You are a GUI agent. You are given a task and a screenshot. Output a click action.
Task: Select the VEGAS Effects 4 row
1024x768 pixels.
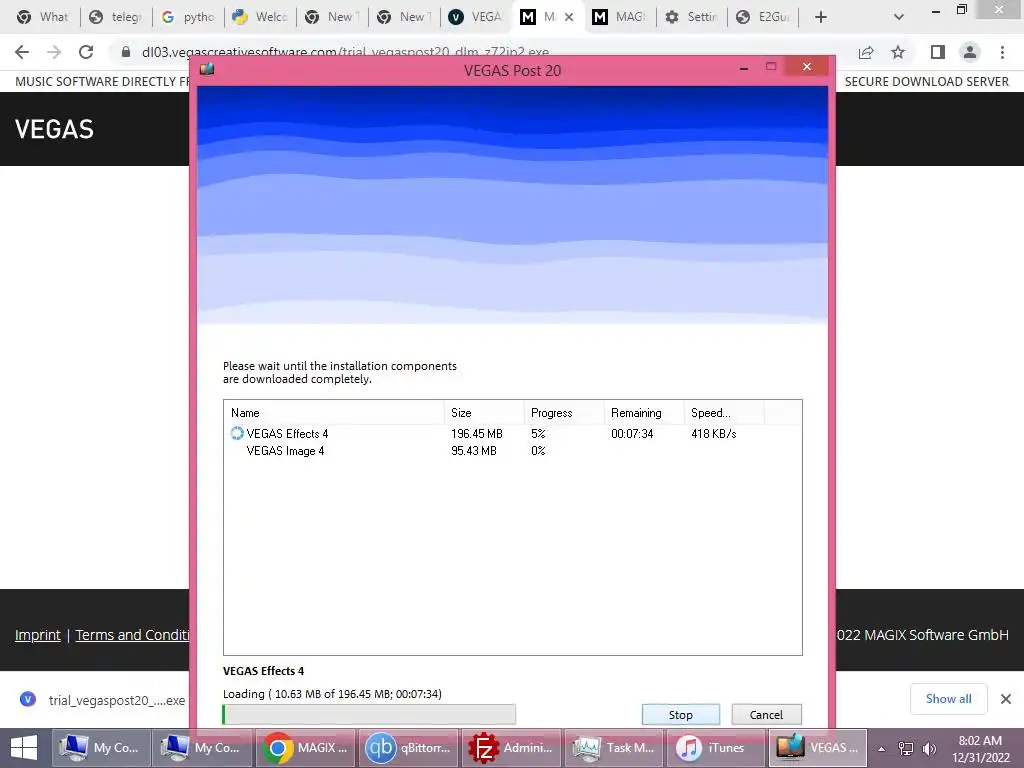[512, 434]
